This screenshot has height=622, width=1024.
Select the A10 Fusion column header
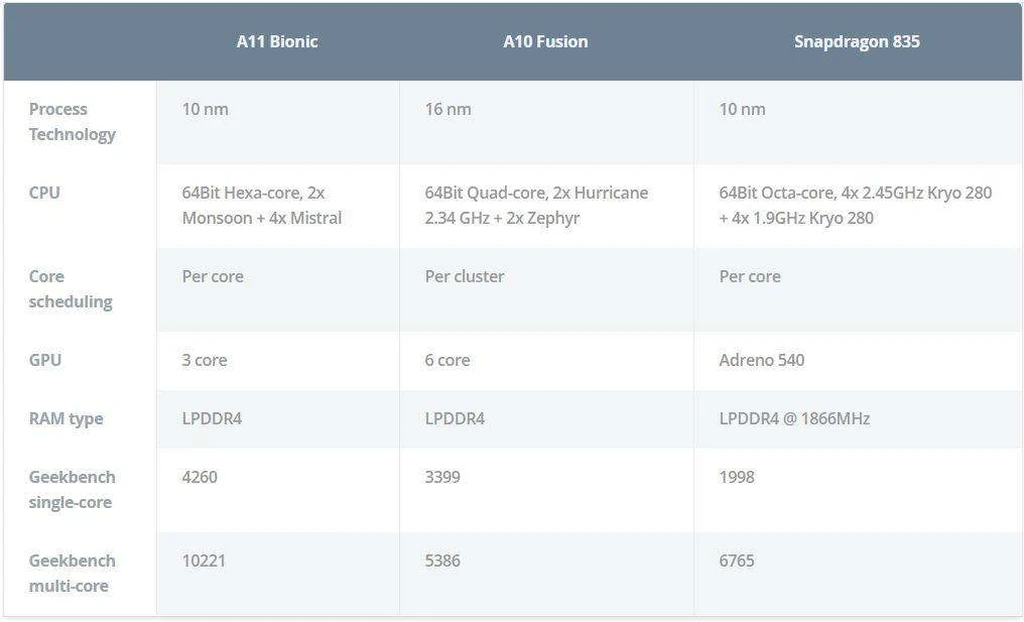(x=545, y=42)
